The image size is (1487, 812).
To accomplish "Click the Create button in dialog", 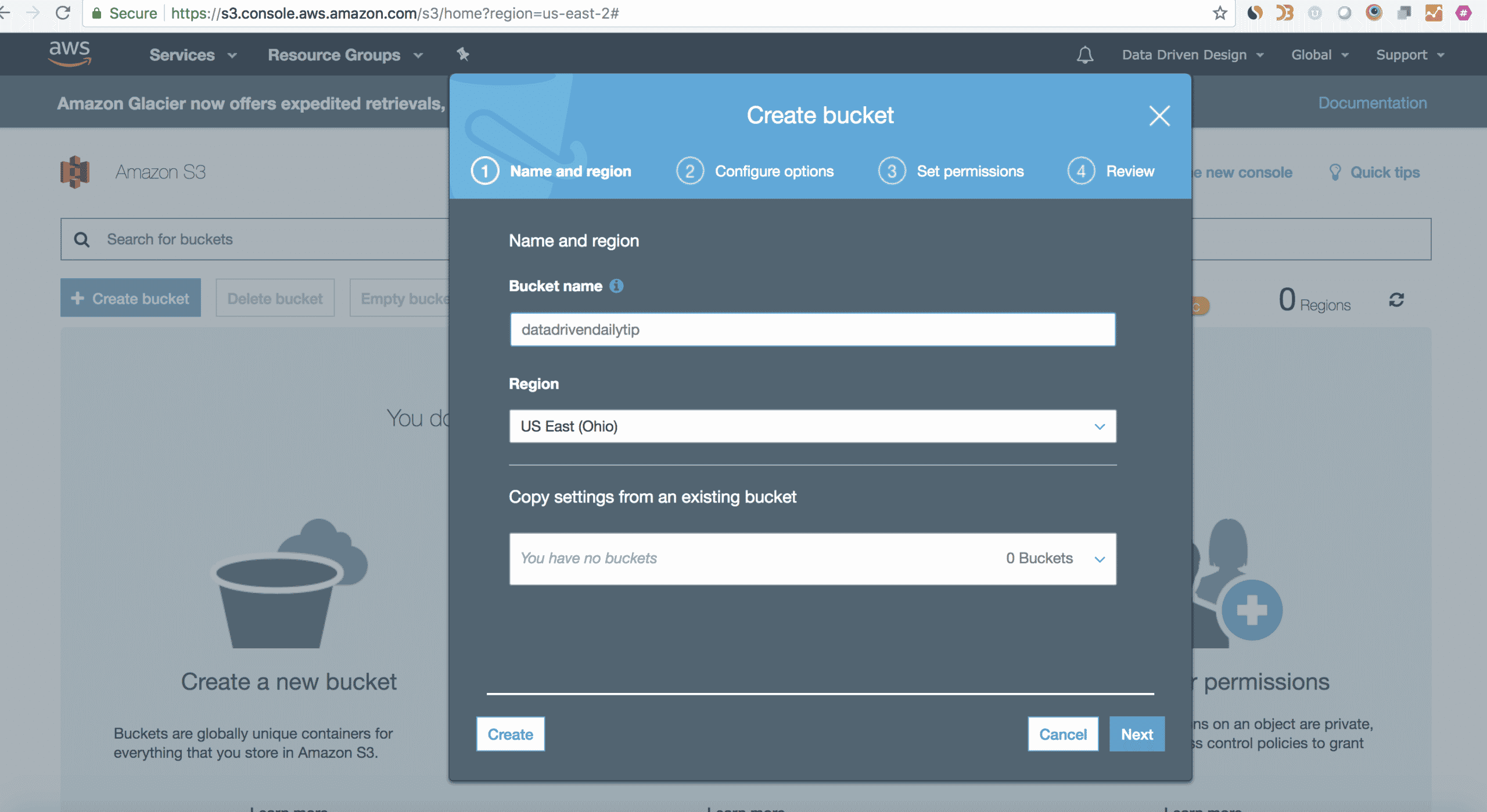I will click(x=511, y=734).
